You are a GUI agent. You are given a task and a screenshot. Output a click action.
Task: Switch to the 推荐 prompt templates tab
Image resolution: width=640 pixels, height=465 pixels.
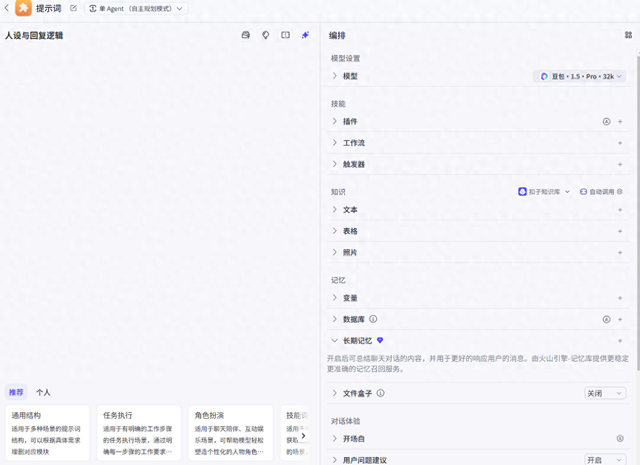click(16, 392)
